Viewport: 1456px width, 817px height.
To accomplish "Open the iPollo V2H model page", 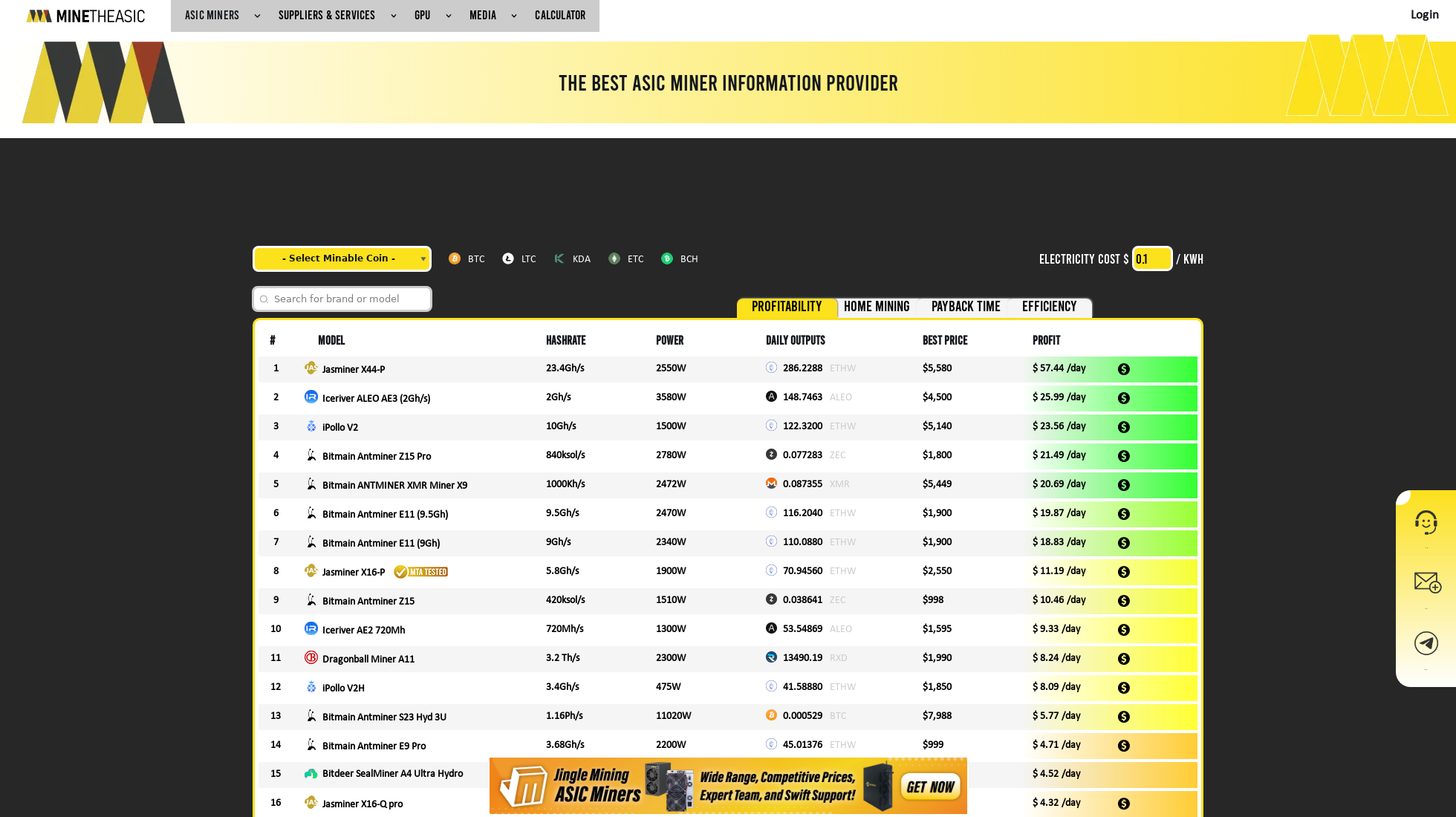I will coord(343,688).
